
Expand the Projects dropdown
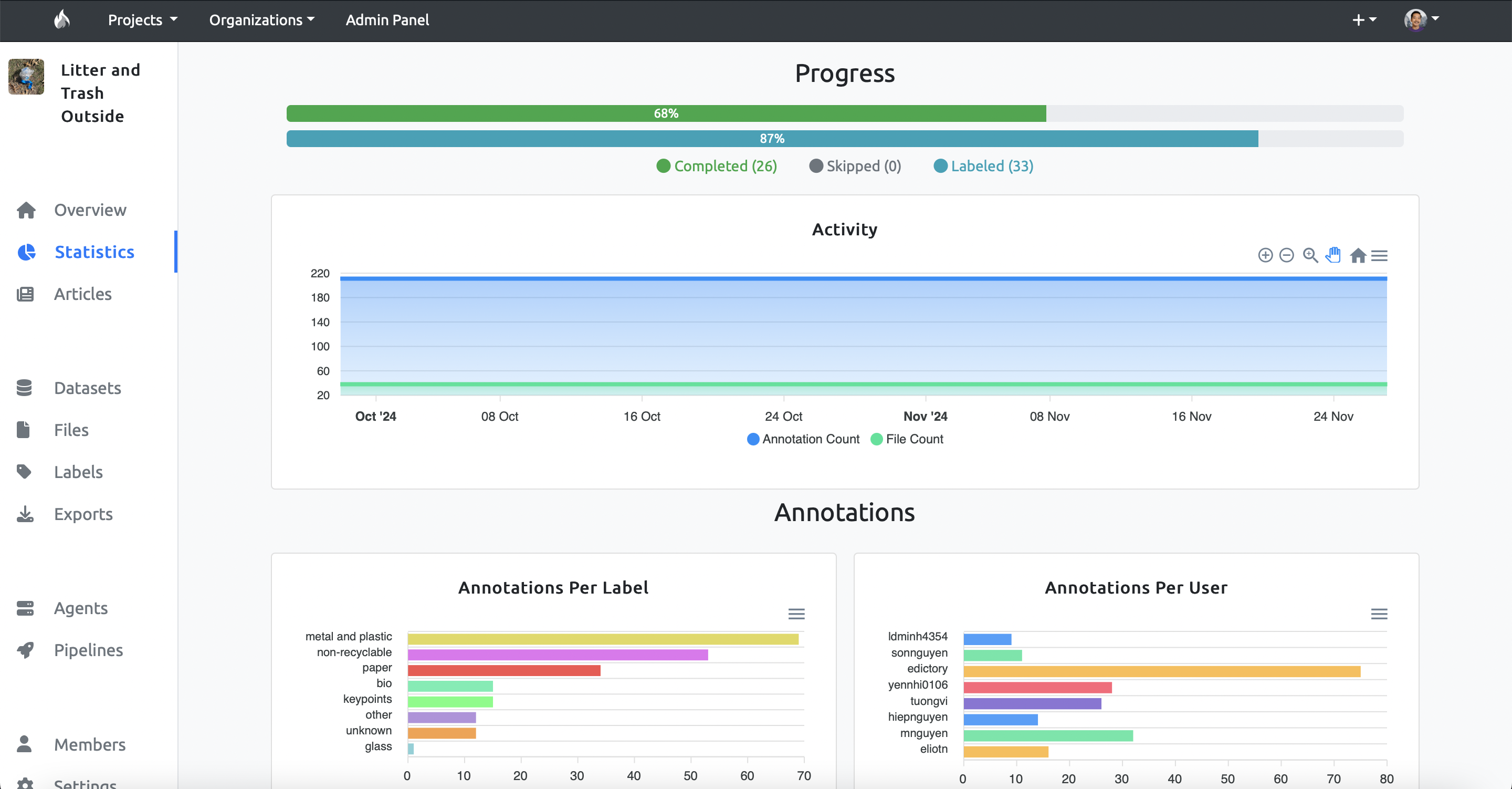(x=143, y=20)
